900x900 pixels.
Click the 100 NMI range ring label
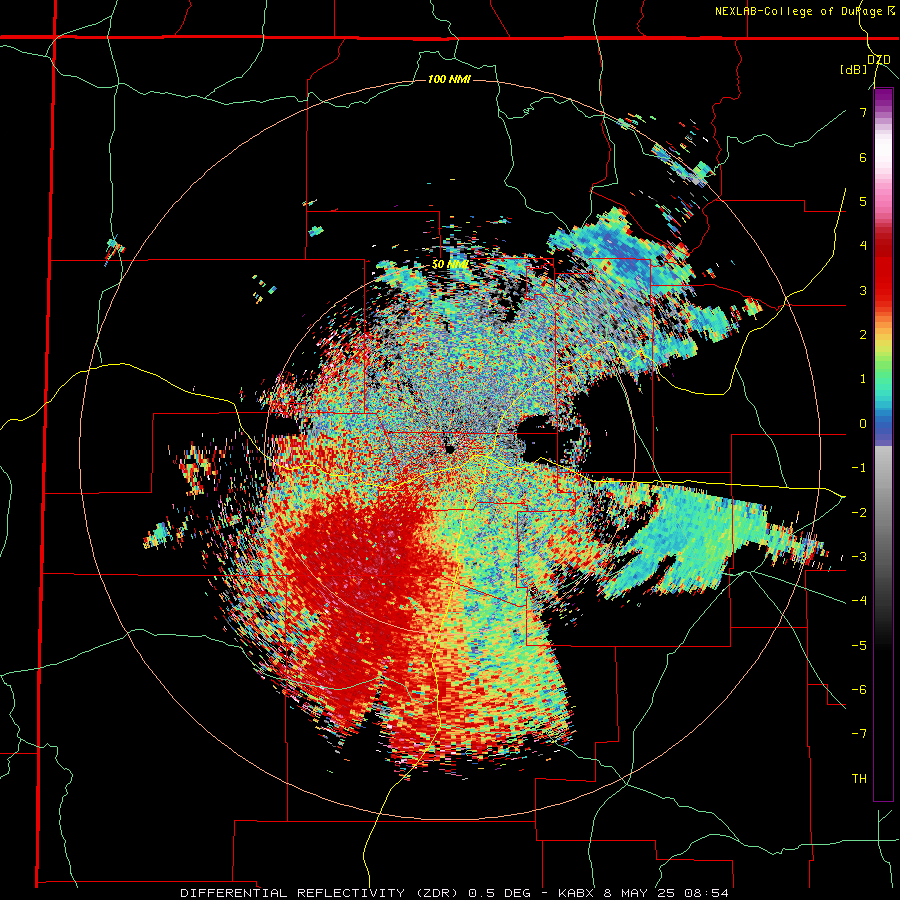pos(449,79)
